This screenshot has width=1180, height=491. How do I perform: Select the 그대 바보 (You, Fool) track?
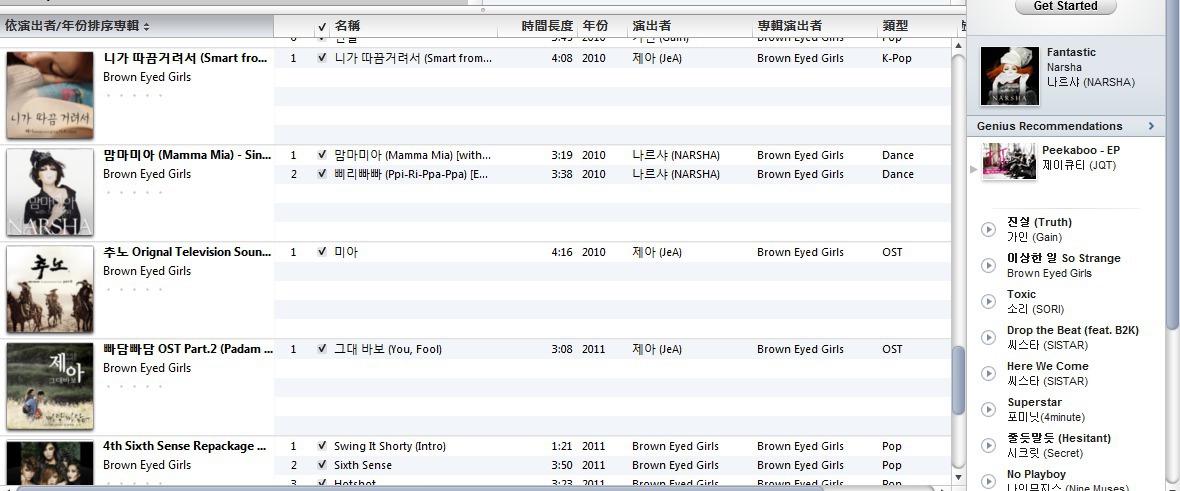388,349
